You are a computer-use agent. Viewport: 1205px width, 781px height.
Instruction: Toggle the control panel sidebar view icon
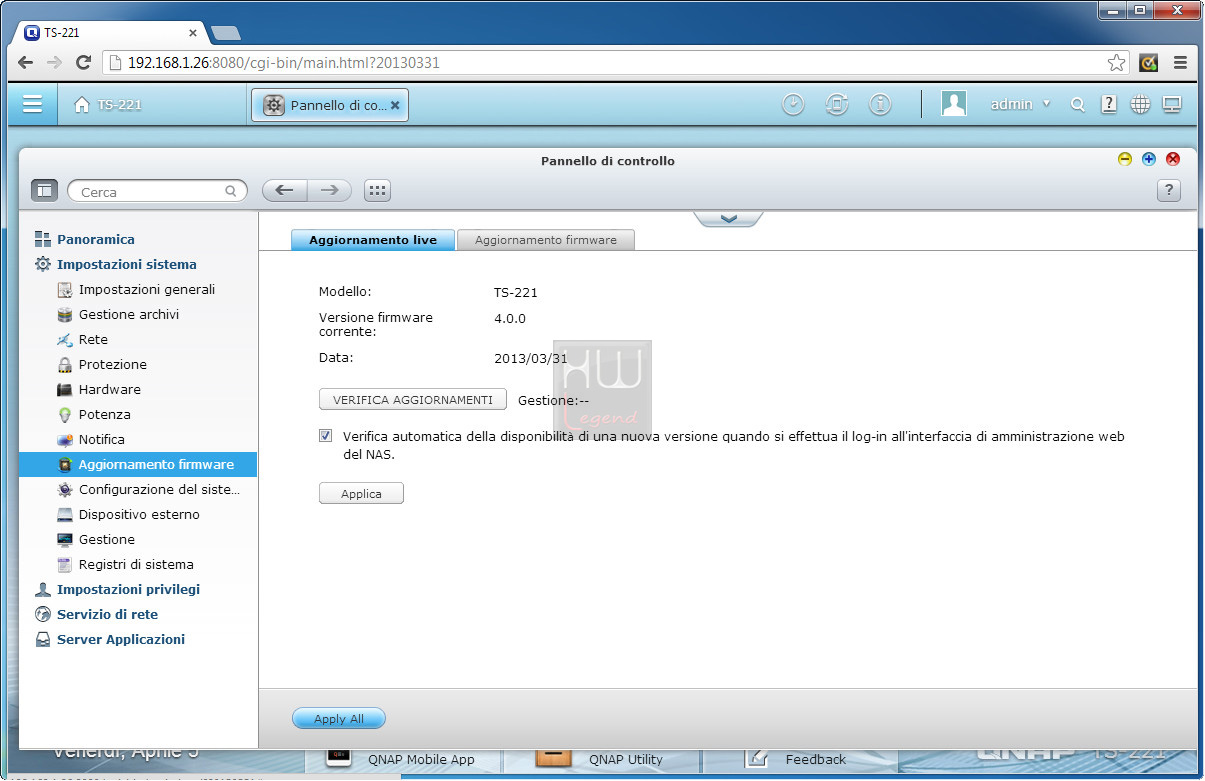pos(44,190)
